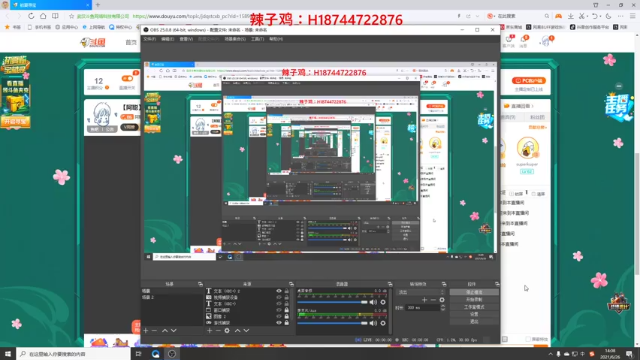
Task: Open the browser downloads icon
Action: point(571,16)
